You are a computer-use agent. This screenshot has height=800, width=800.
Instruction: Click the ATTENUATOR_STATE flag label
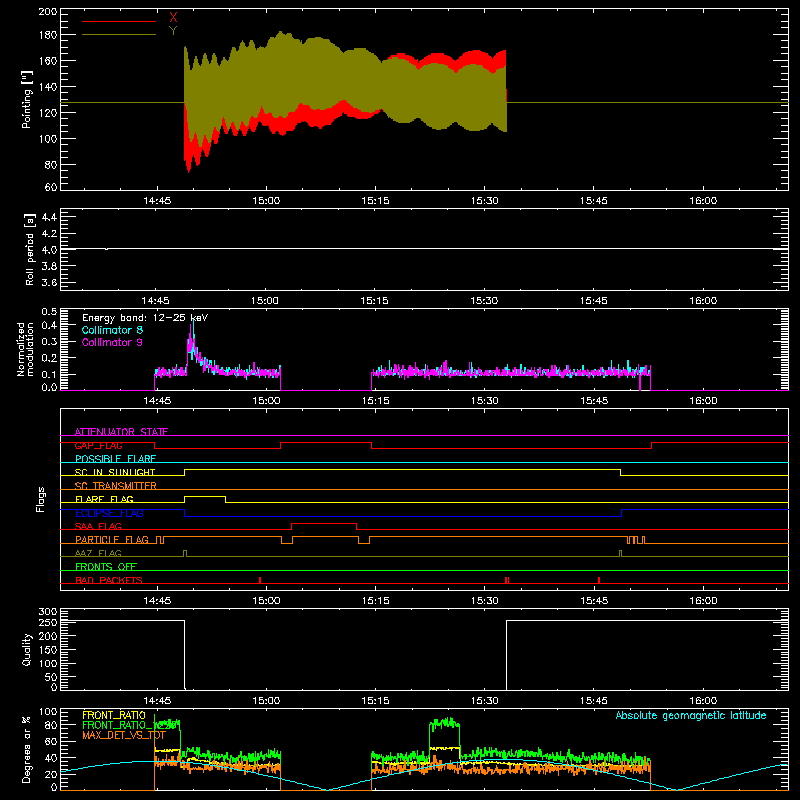point(121,432)
